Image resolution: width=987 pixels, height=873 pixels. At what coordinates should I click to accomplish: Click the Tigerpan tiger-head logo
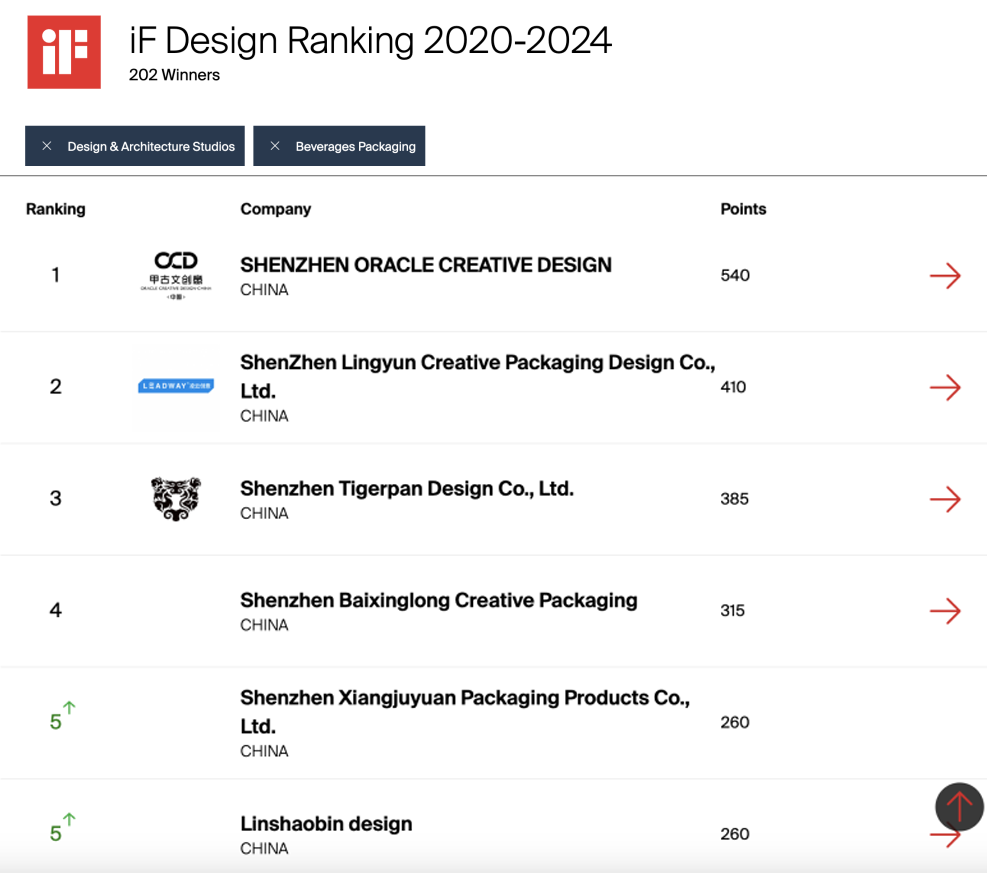[176, 498]
